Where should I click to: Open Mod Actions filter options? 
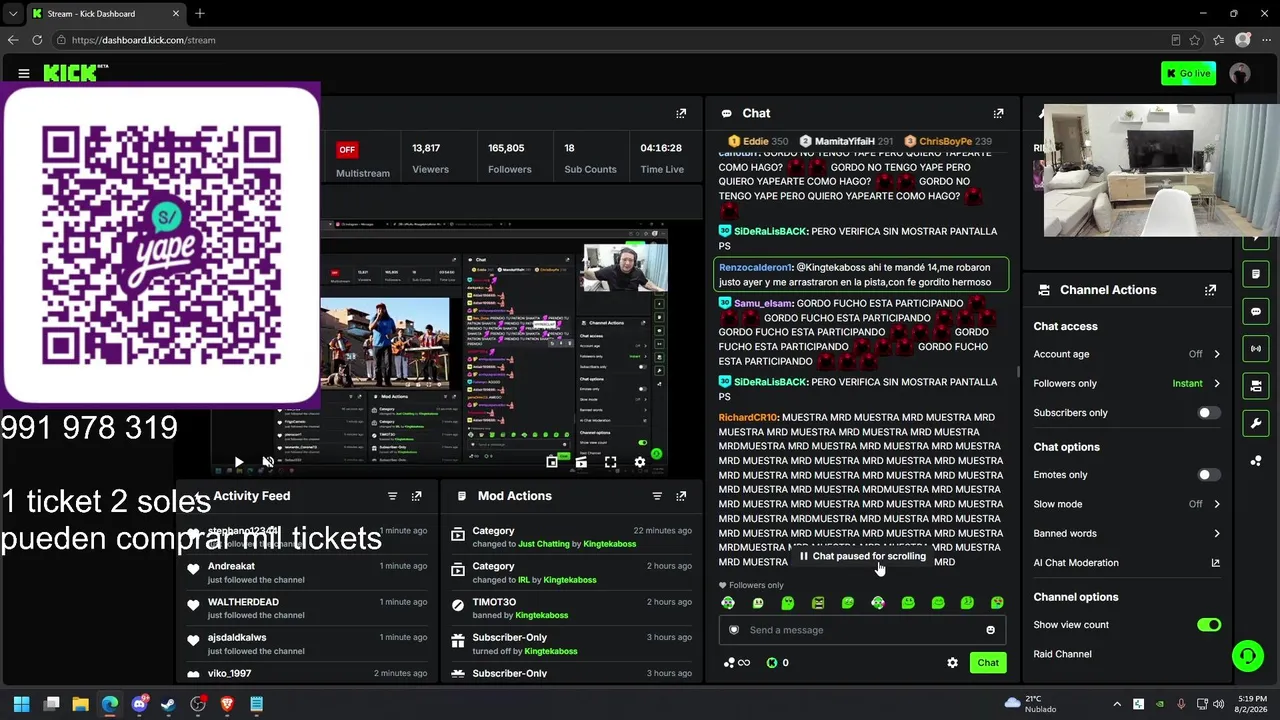[657, 496]
